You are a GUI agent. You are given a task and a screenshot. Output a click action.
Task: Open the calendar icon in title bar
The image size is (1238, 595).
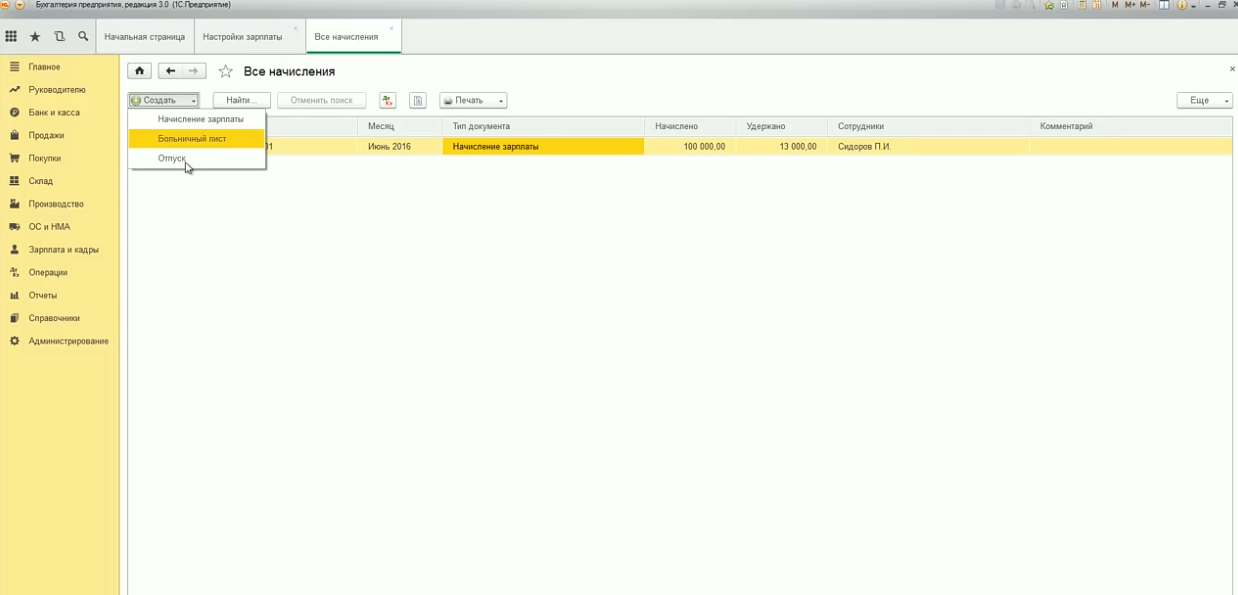point(1097,5)
